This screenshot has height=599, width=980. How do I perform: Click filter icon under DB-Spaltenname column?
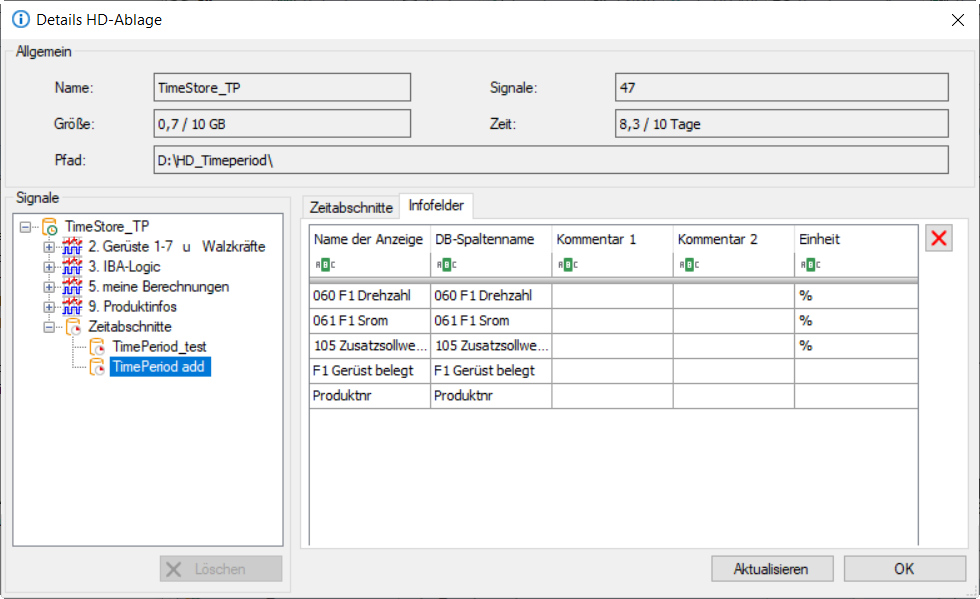[444, 265]
